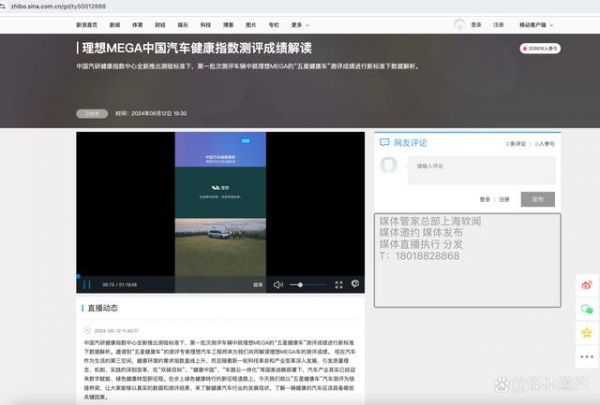The height and width of the screenshot is (405, 600).
Task: Open the video quality setting 超清
Action: [258, 285]
